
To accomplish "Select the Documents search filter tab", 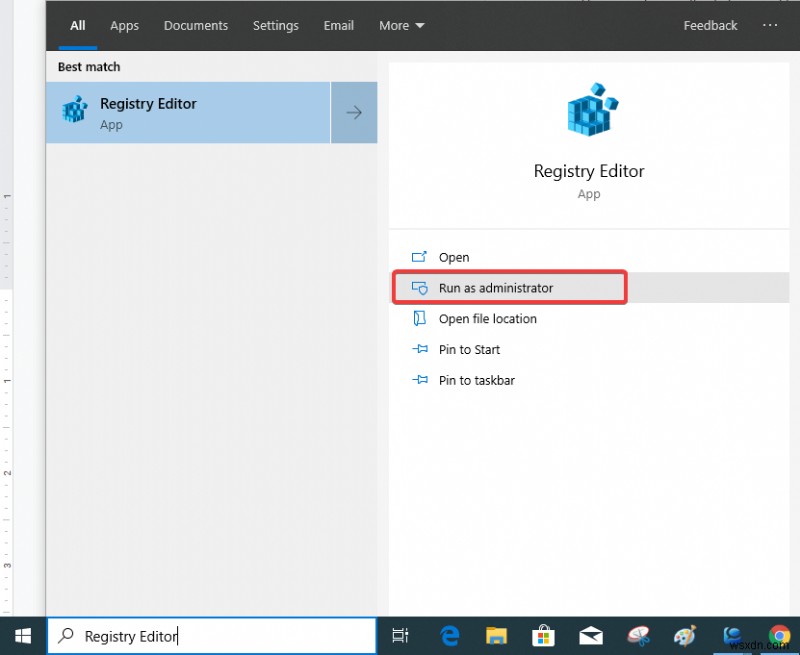I will [196, 25].
